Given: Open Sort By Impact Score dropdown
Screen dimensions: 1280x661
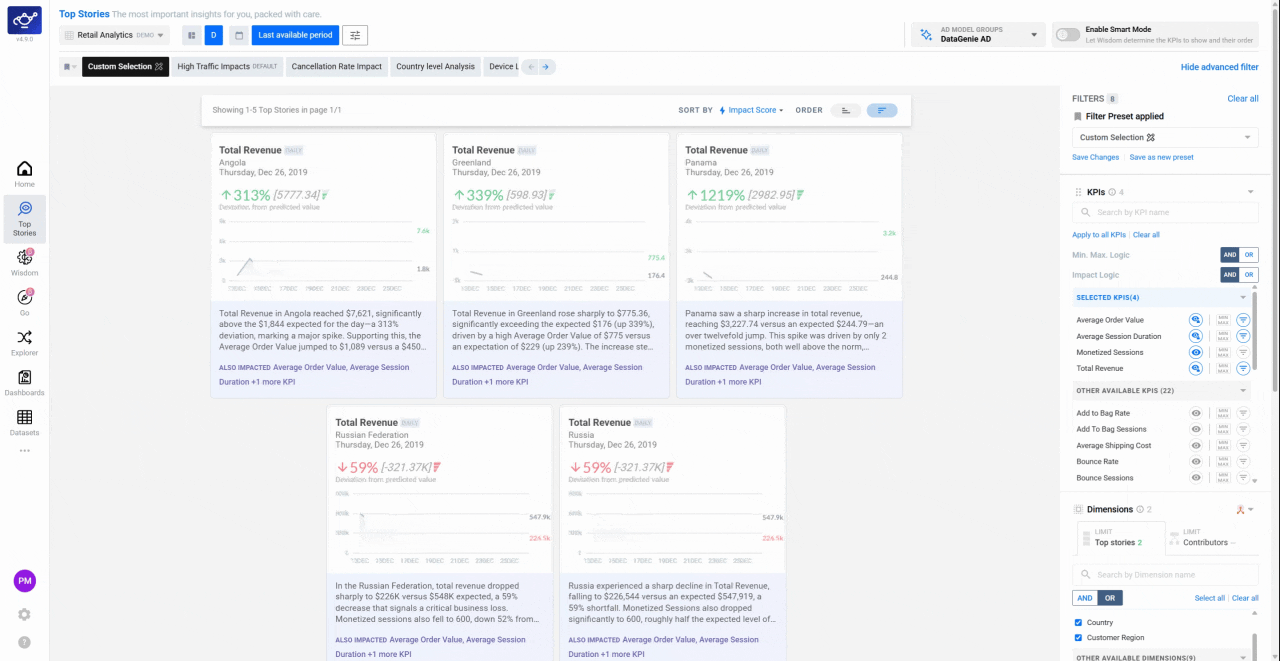Looking at the screenshot, I should 751,110.
